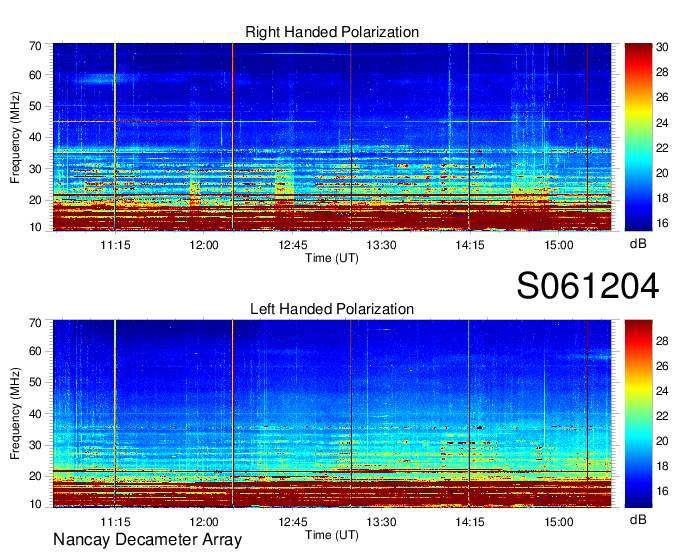Click "13:30" tick label under Left Handed plot
Image resolution: width=680 pixels, height=552 pixels.
(381, 522)
